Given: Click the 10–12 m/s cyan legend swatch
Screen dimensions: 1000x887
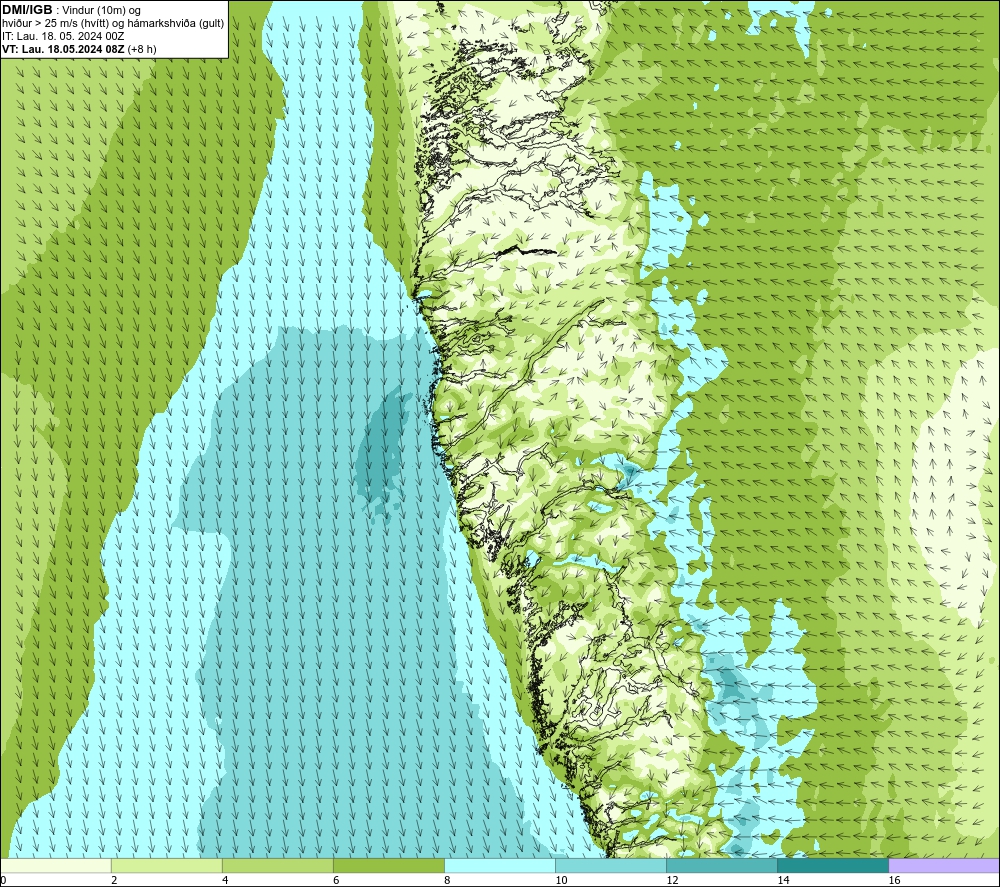Looking at the screenshot, I should click(610, 865).
